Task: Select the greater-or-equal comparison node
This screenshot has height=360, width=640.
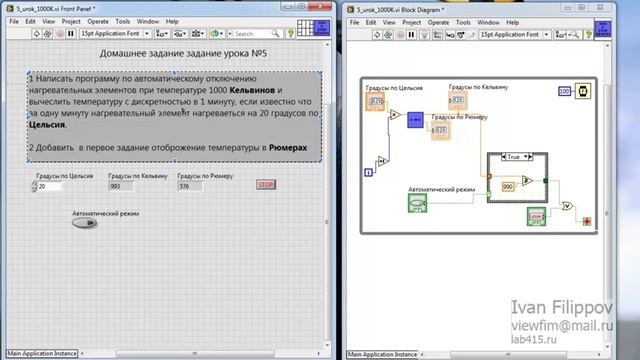Action: 527,180
